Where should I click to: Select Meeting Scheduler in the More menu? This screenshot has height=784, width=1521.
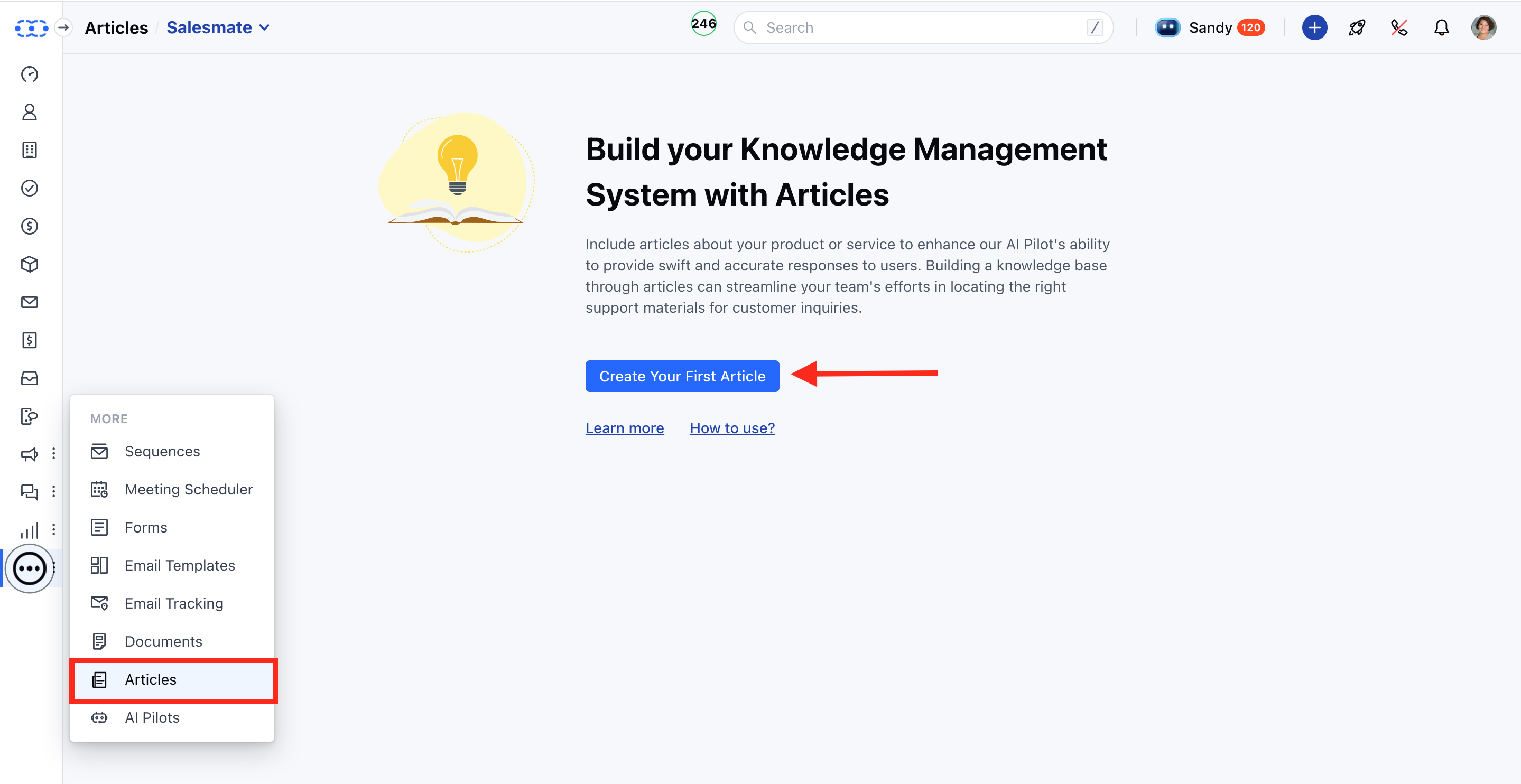[172, 489]
